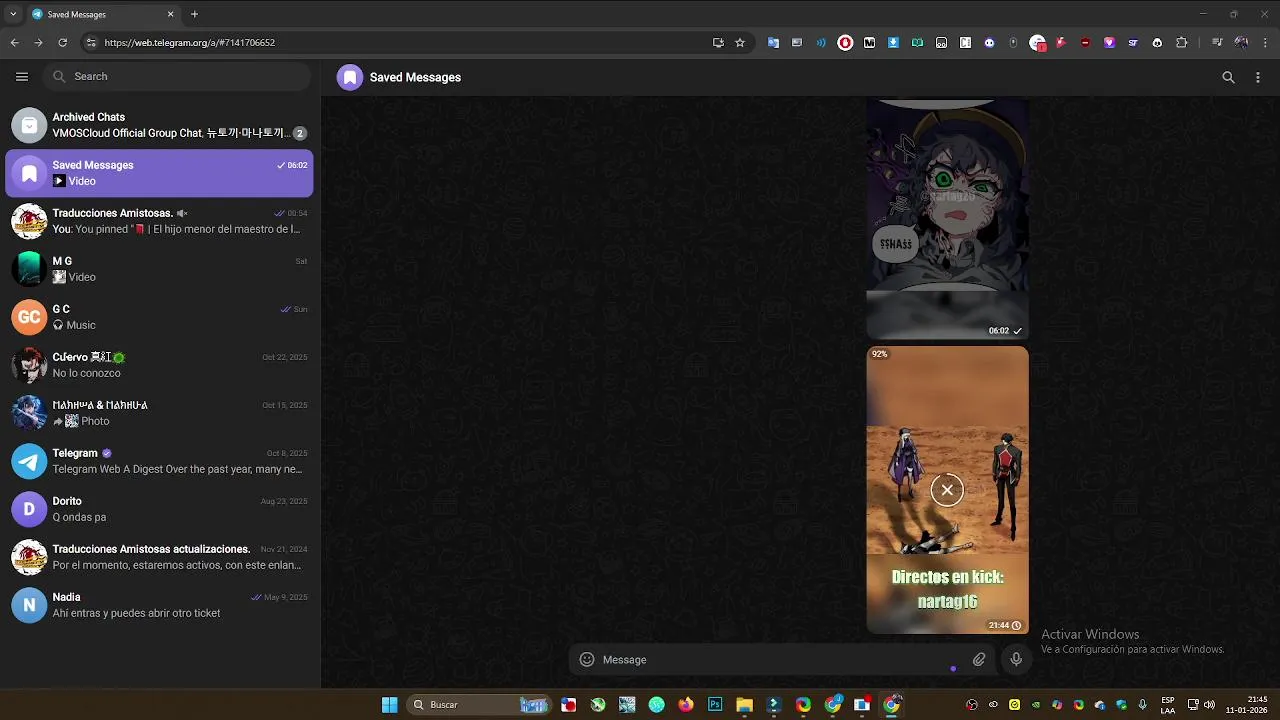The width and height of the screenshot is (1280, 720).
Task: Click Telegram logo avatar in chat list
Action: coord(29,461)
